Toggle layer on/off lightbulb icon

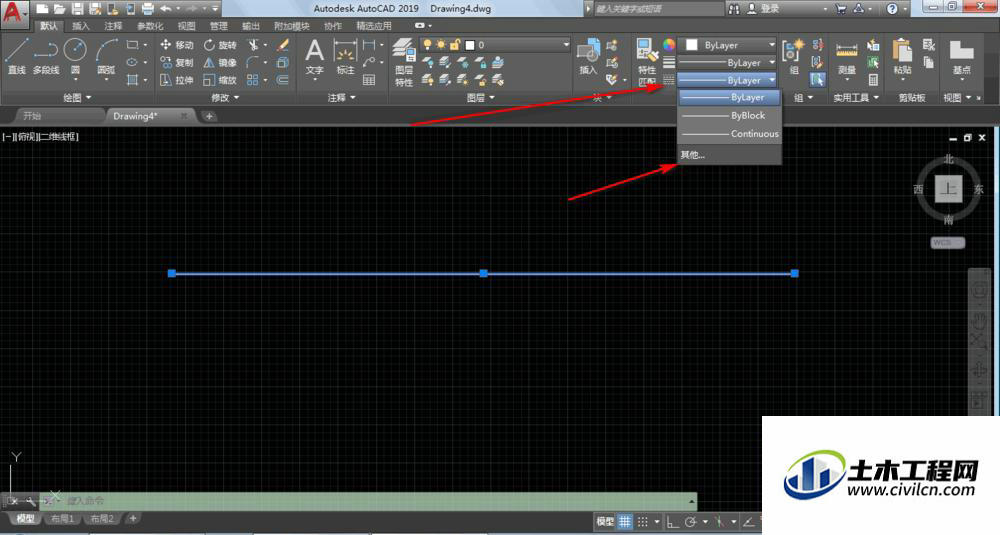(427, 45)
